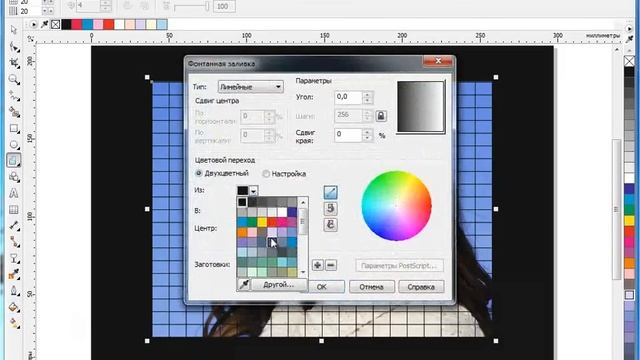Click the Сдвиг края input field
640x360 pixels.
tap(348, 135)
